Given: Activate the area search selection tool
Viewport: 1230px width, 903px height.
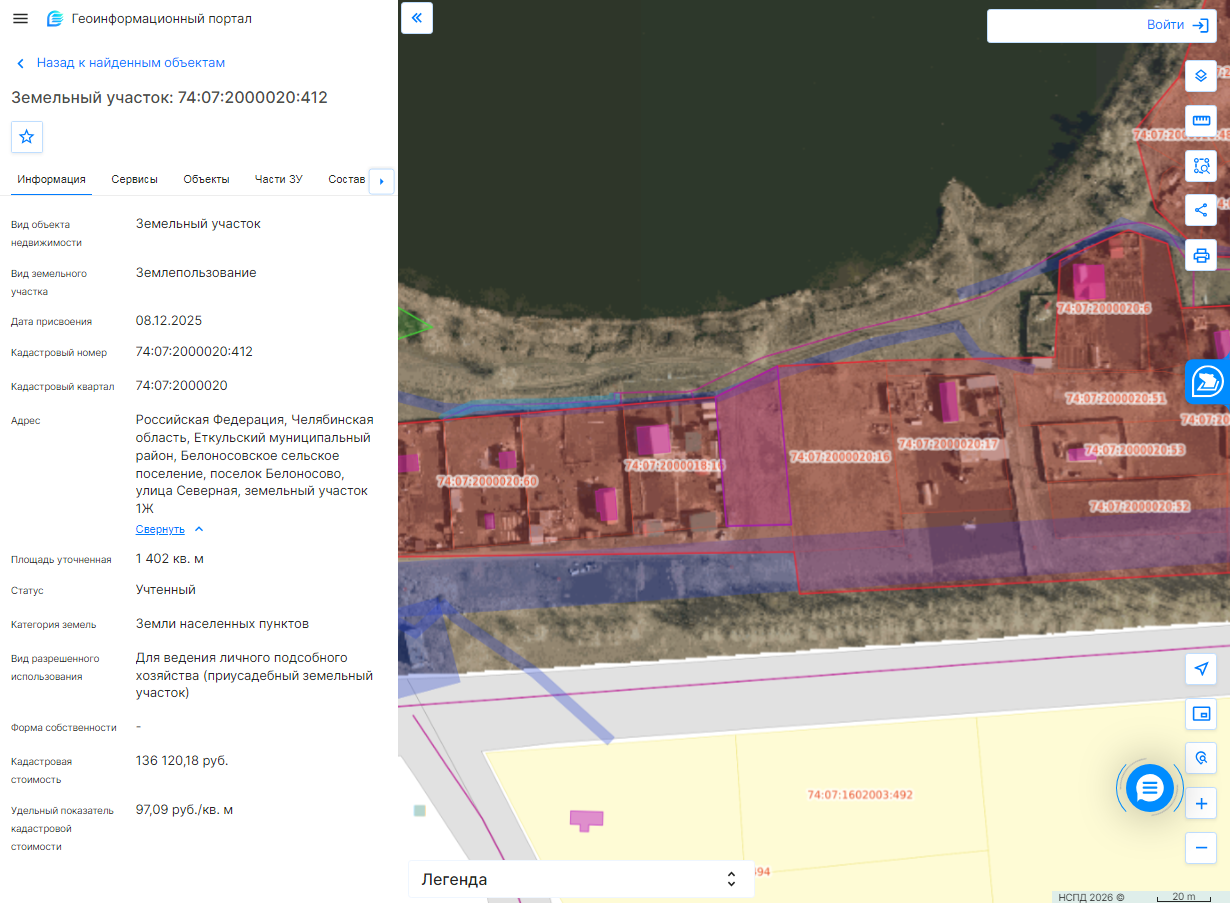Looking at the screenshot, I should [1201, 165].
